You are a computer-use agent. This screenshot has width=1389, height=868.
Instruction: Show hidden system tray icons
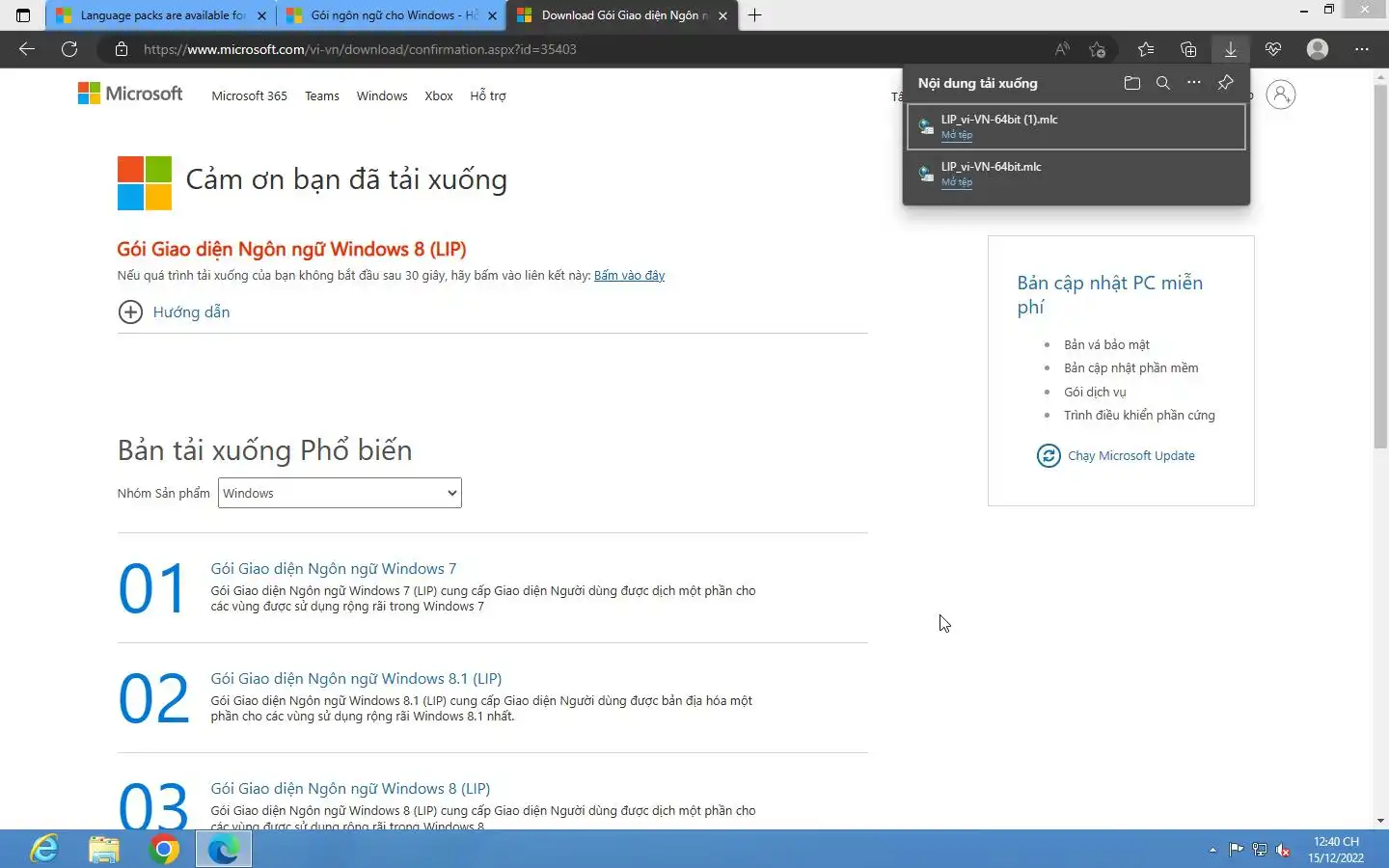point(1212,850)
